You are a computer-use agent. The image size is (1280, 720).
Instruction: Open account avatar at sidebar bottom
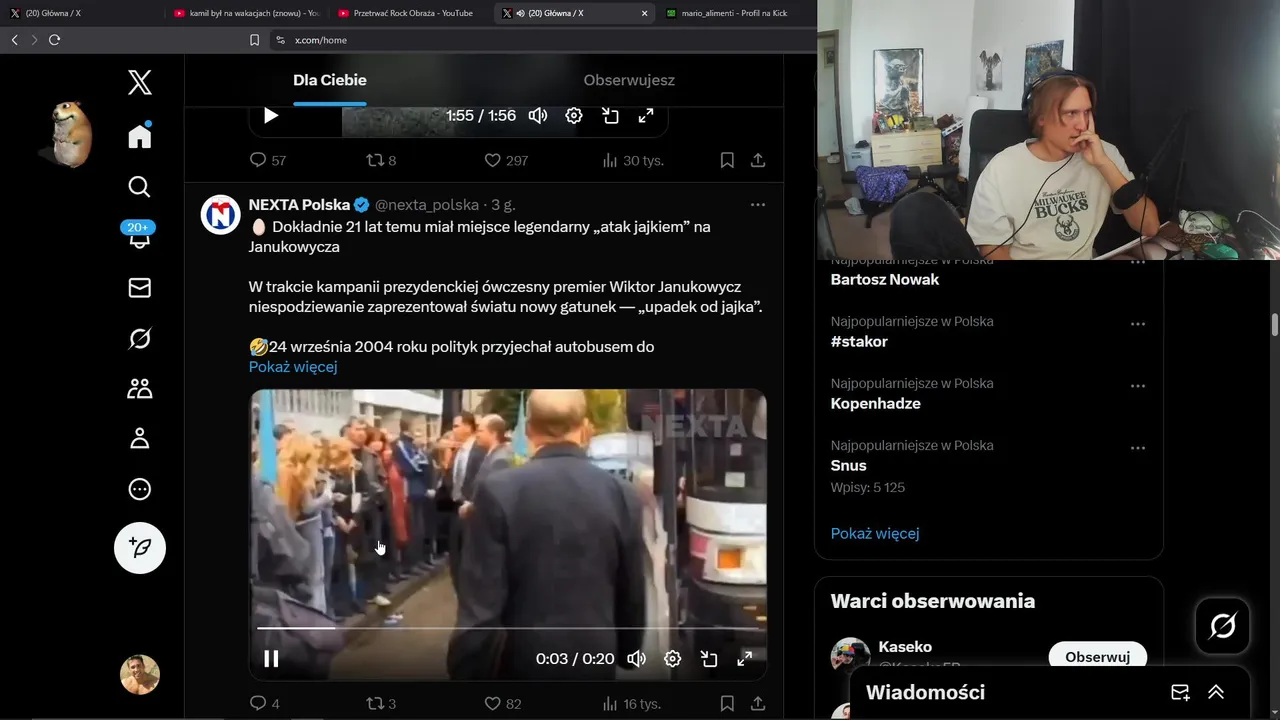pyautogui.click(x=140, y=675)
